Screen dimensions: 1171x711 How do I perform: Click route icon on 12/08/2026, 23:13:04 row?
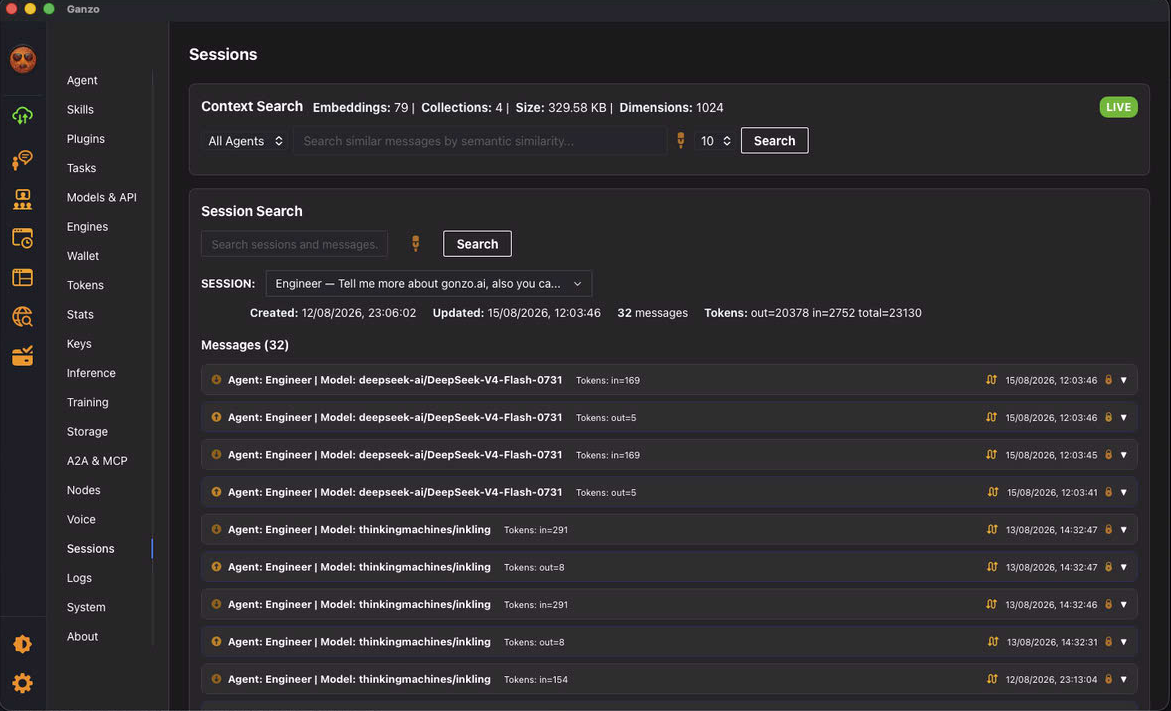[992, 679]
